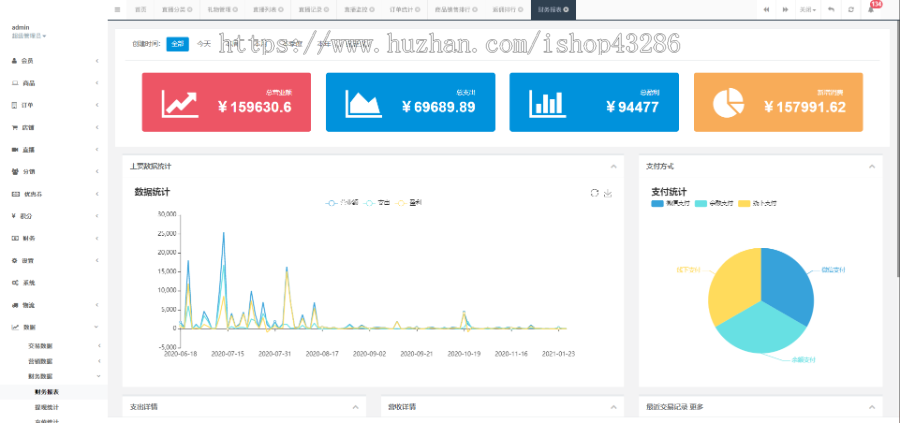Image resolution: width=900 pixels, height=423 pixels.
Task: Click the yellow slice of payment pie
Action: pos(731,286)
